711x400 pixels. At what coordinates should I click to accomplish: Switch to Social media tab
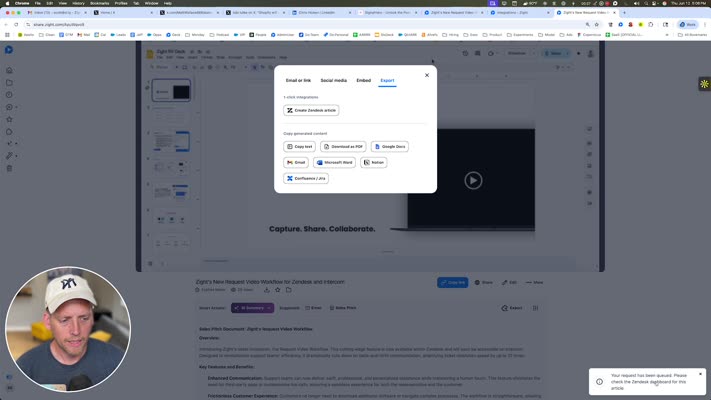point(334,80)
